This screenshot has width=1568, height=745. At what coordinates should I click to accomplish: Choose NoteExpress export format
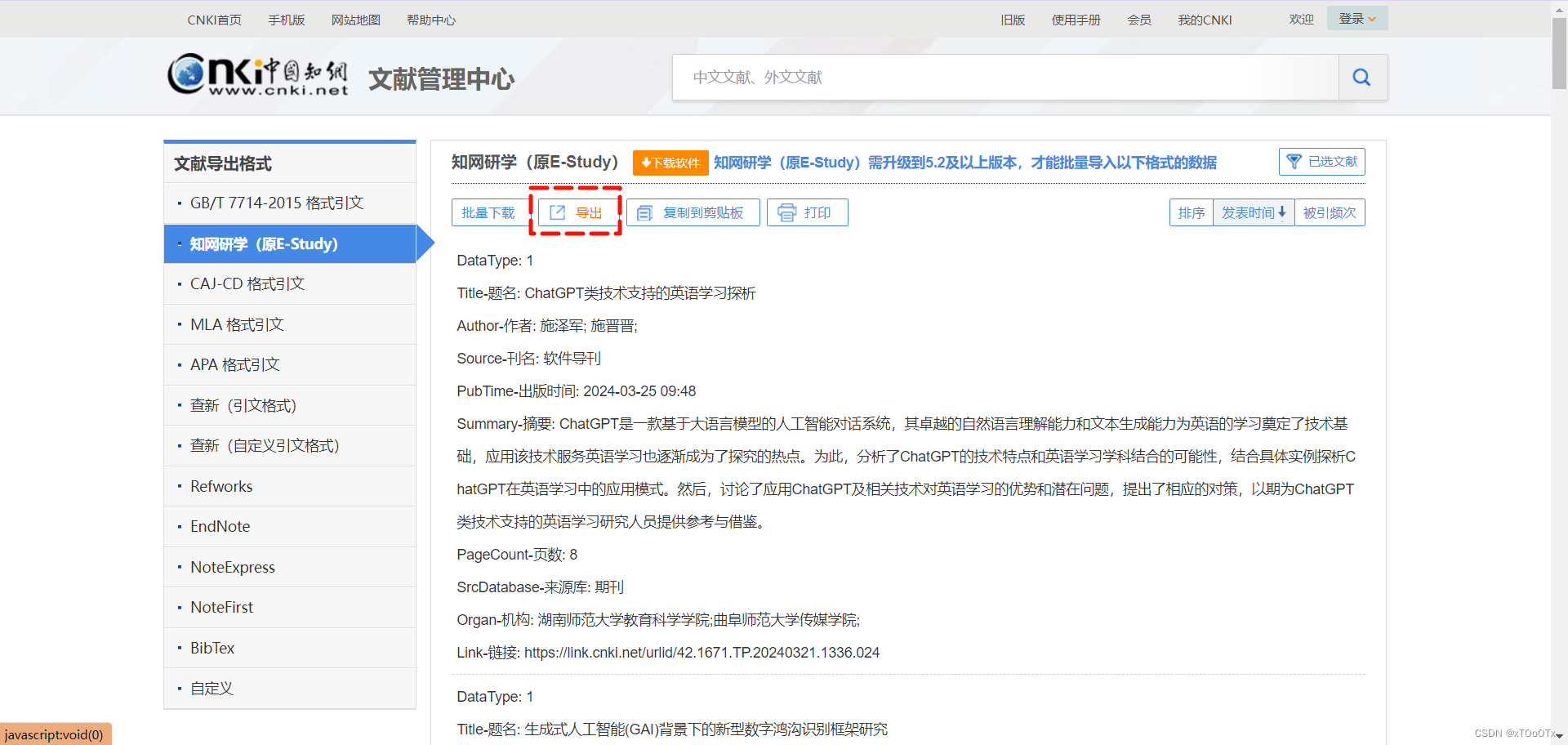(290, 567)
